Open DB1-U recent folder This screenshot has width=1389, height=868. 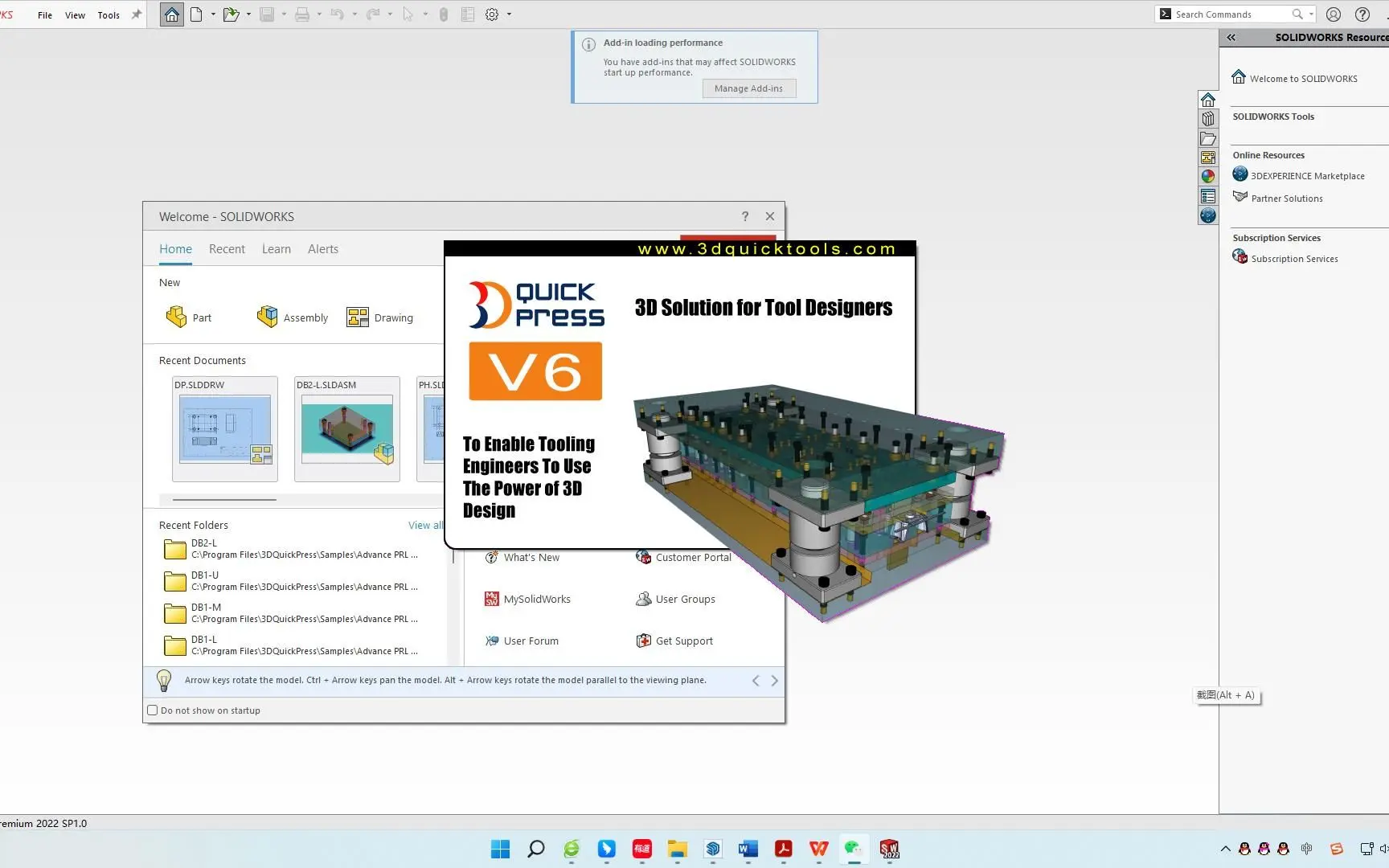[x=291, y=581]
